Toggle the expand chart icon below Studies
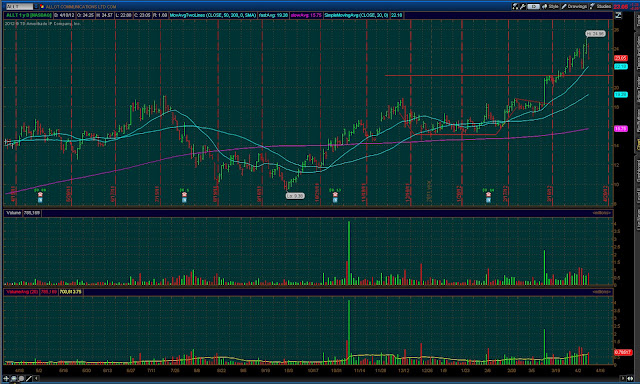The image size is (640, 384). tap(618, 15)
